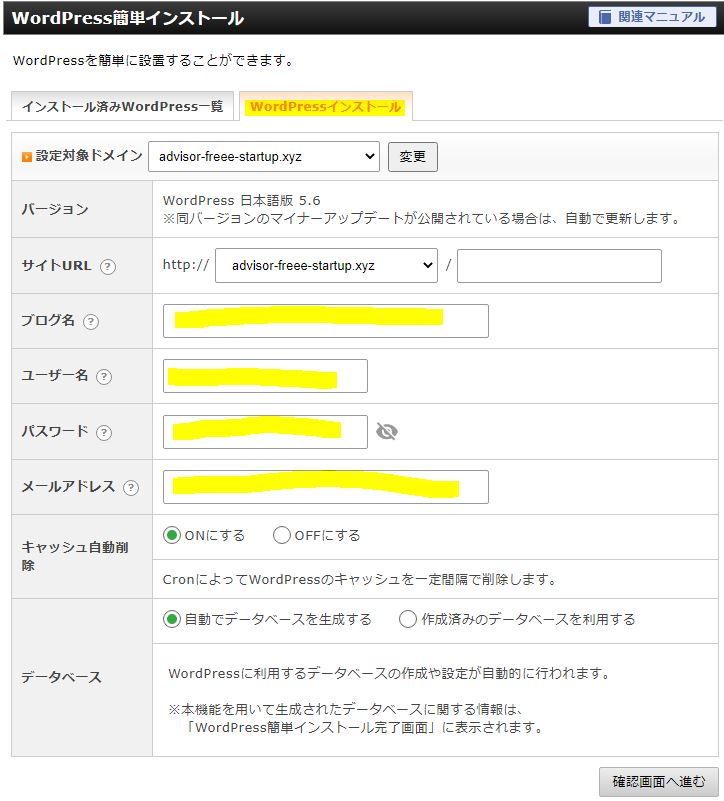Open the 関連マニュアル manual link
Image resolution: width=724 pixels, height=801 pixels.
pos(652,17)
